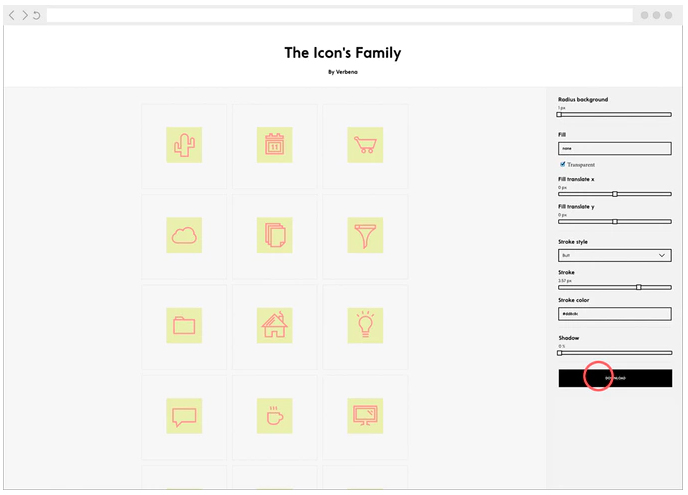Image resolution: width=688 pixels, height=495 pixels.
Task: Click the browser address bar
Action: coord(340,15)
